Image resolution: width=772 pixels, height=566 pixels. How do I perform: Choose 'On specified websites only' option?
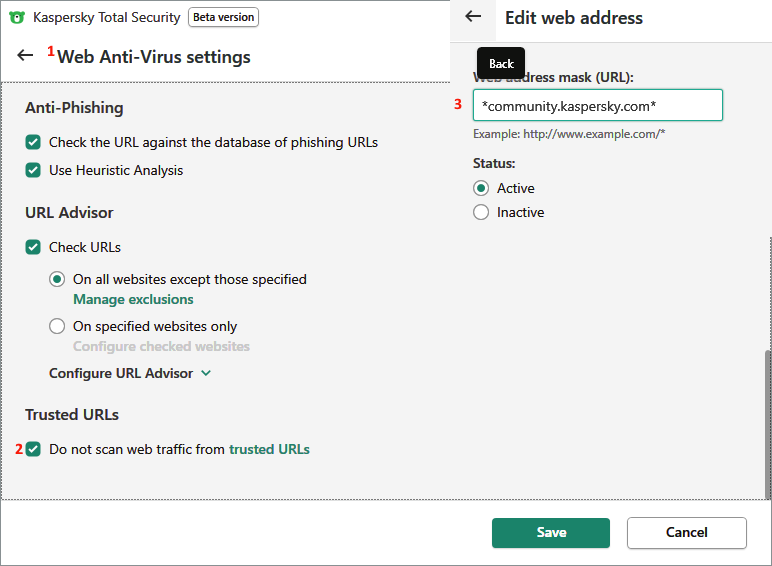click(58, 326)
